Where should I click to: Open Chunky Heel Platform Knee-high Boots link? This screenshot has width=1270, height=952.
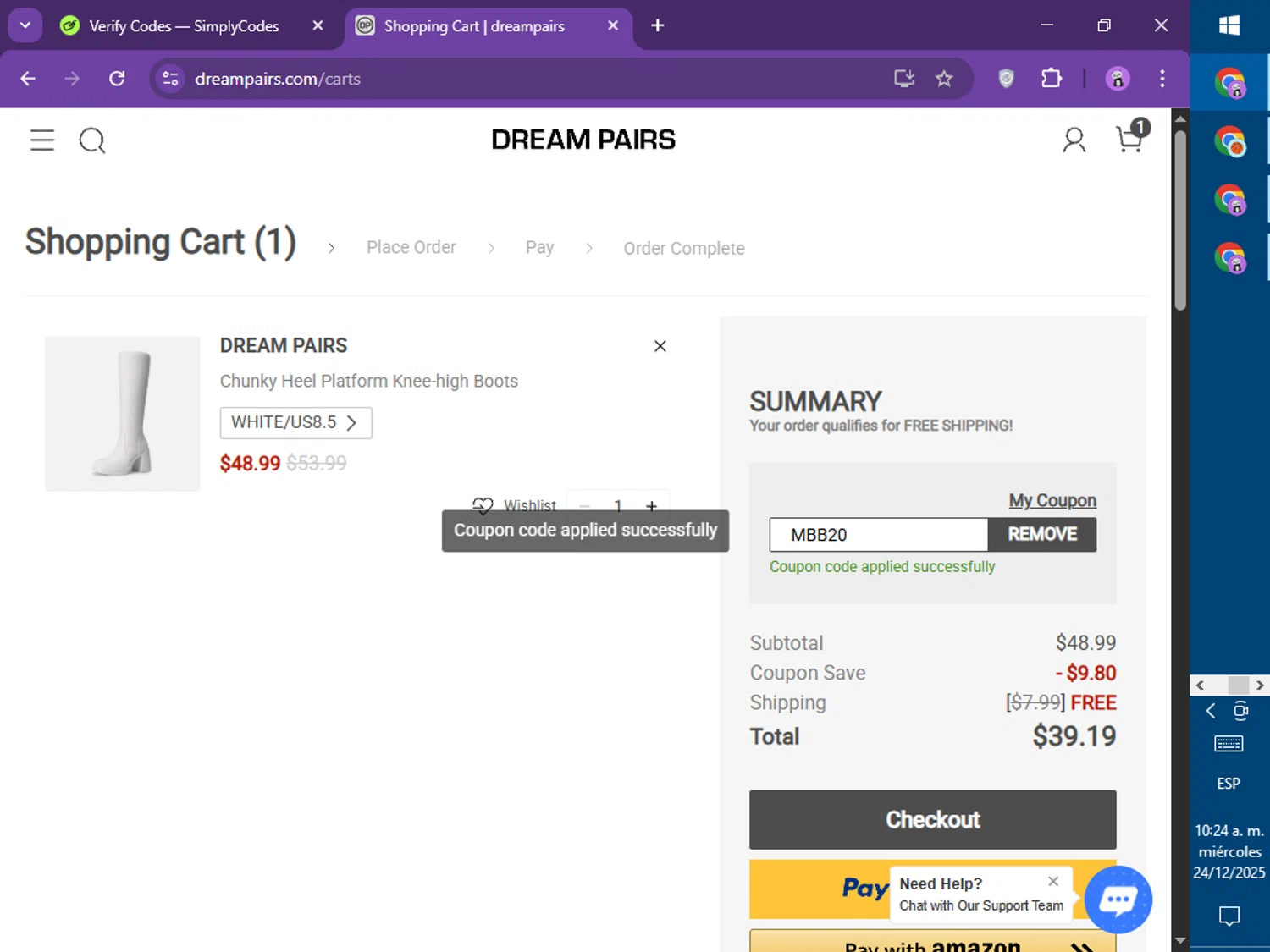tap(369, 381)
